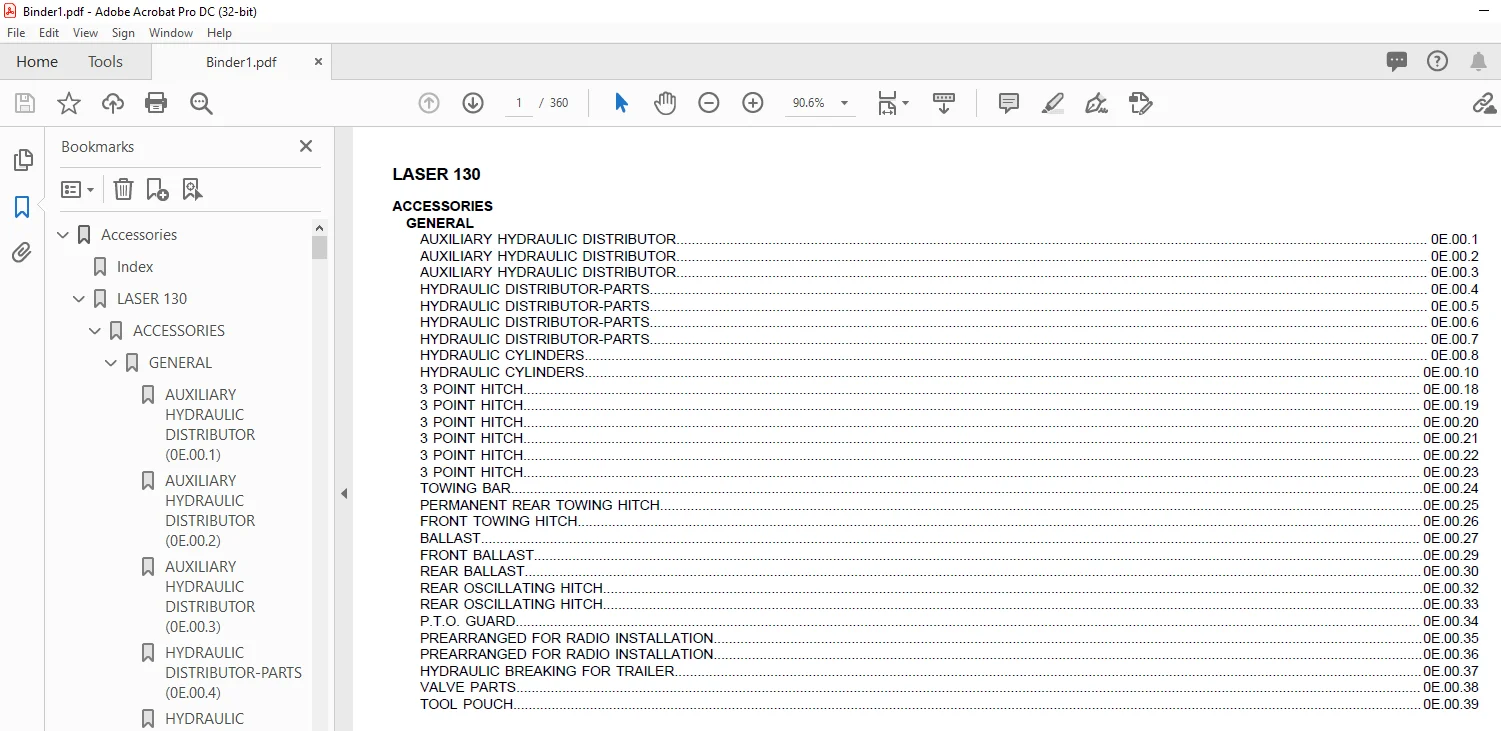
Task: Open the bookmark options dropdown menu
Action: point(77,189)
